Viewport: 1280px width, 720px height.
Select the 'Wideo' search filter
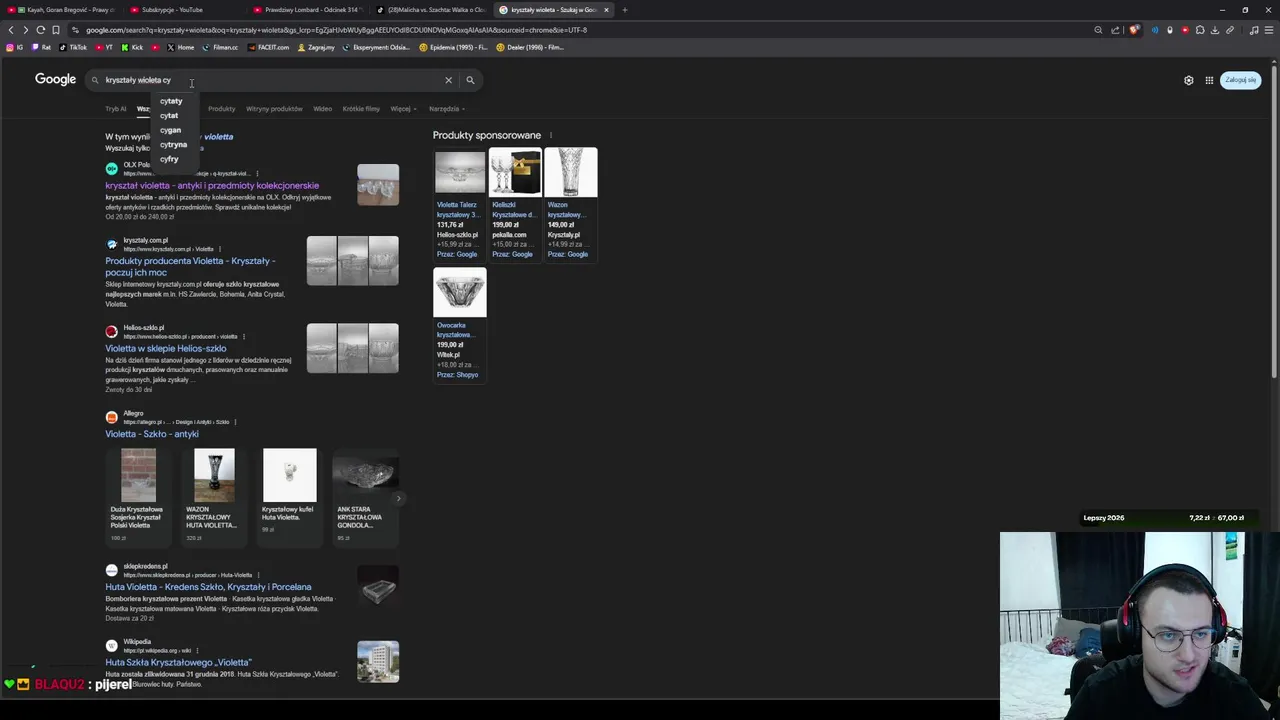(x=322, y=109)
